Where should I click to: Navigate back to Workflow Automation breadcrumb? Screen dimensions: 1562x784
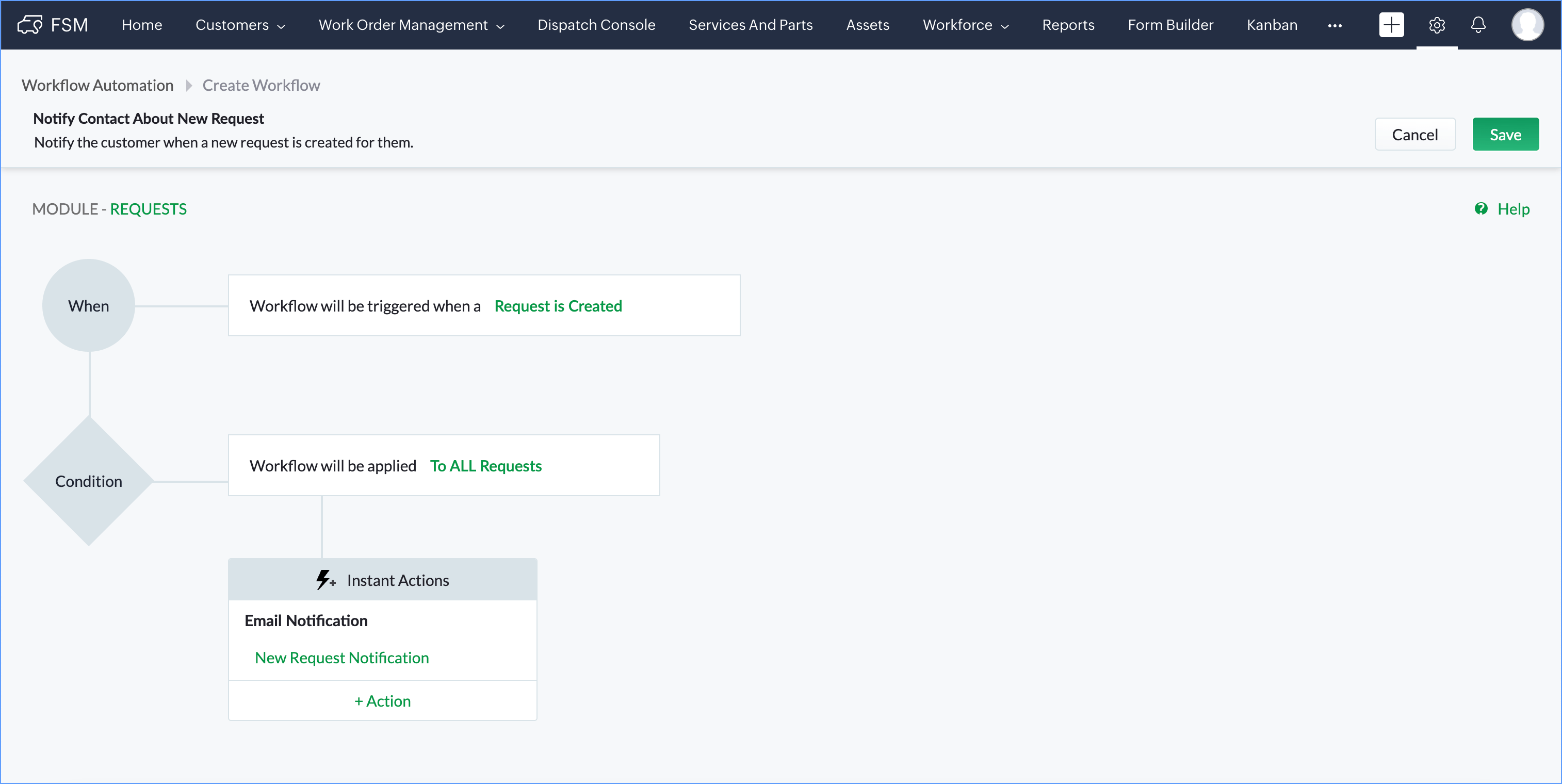pyautogui.click(x=97, y=86)
